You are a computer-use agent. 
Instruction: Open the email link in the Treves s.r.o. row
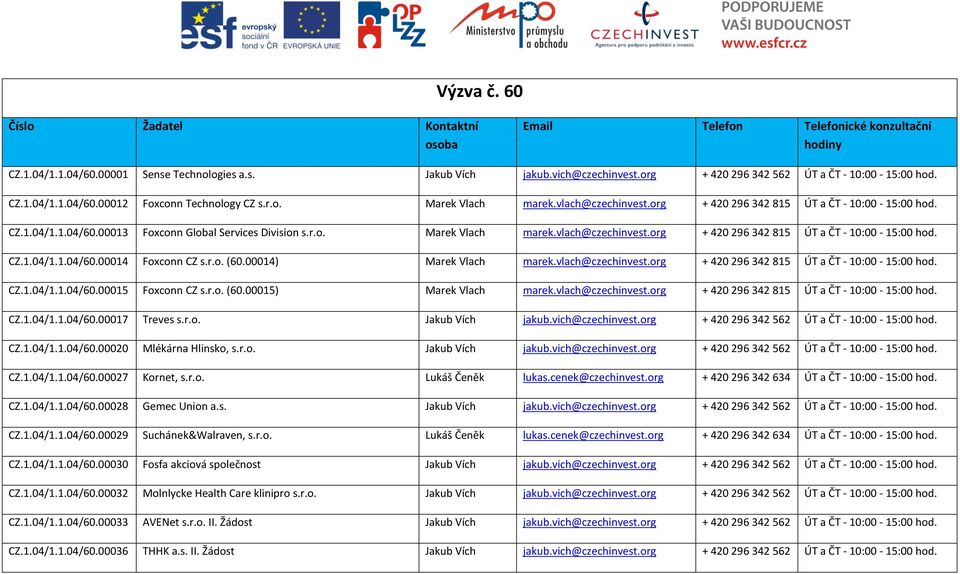(589, 319)
